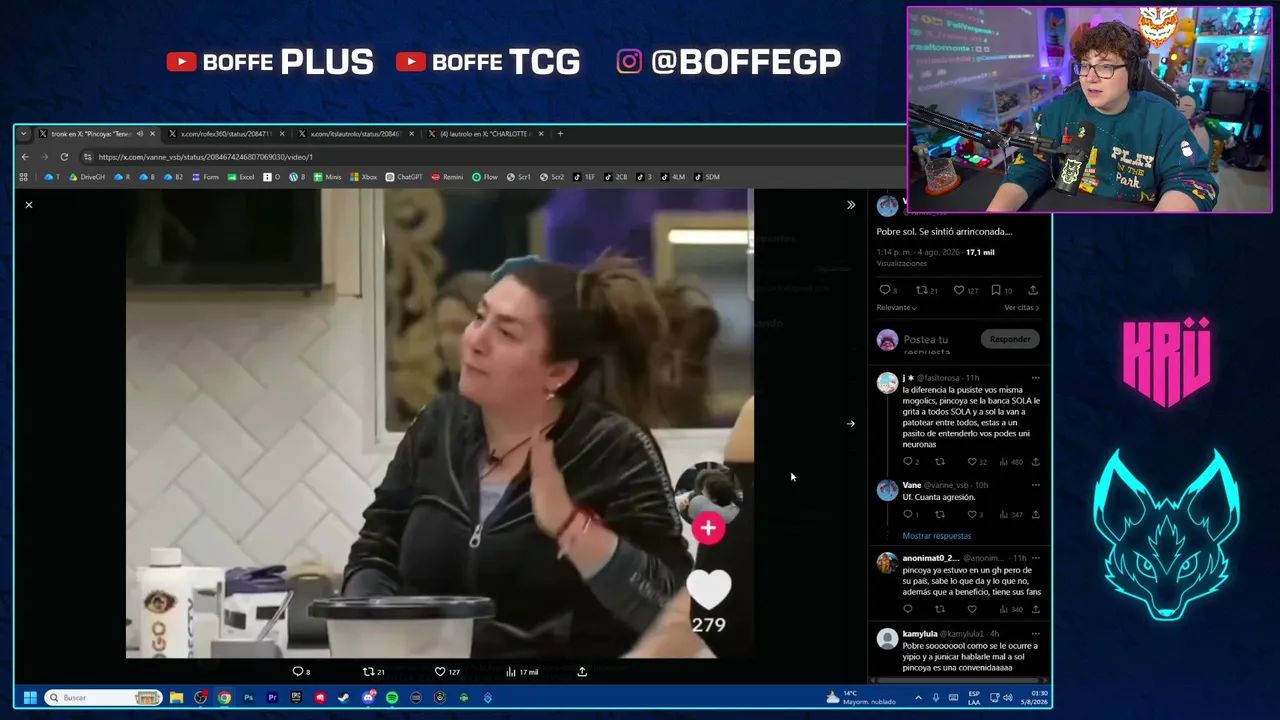Open the tab search dropdown

23,134
